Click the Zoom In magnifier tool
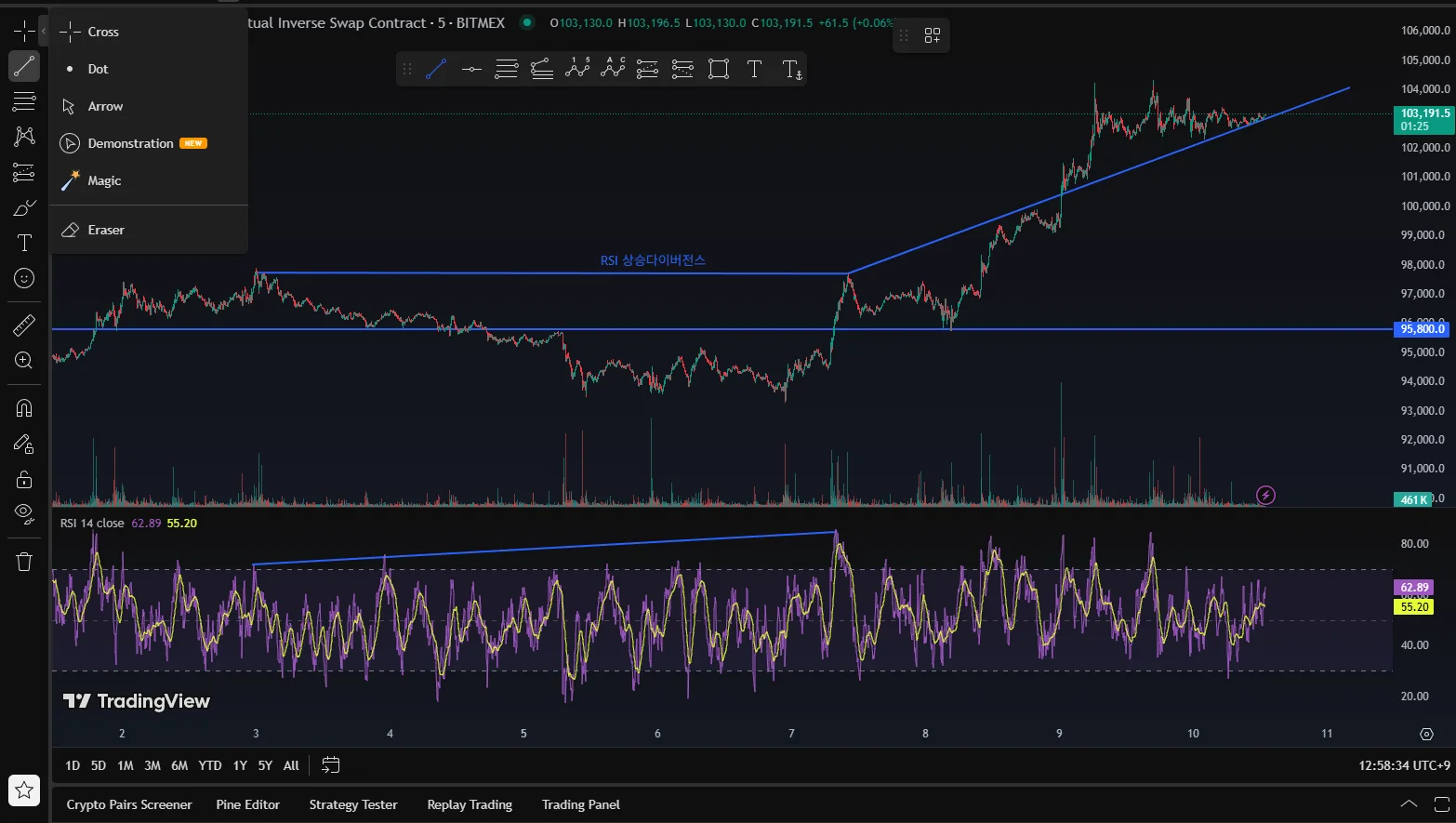1456x823 pixels. (24, 361)
